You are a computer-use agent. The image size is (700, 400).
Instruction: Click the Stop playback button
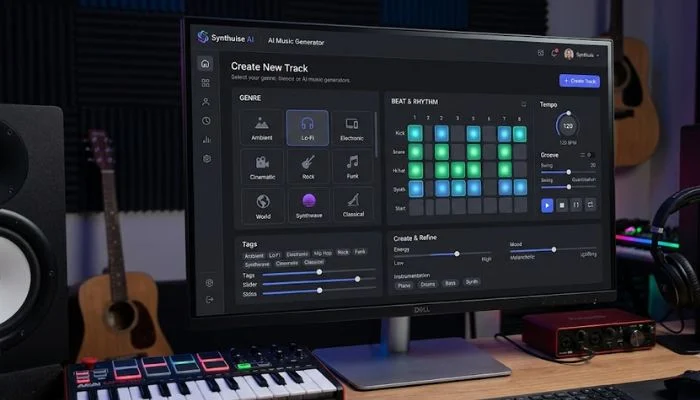[x=562, y=205]
